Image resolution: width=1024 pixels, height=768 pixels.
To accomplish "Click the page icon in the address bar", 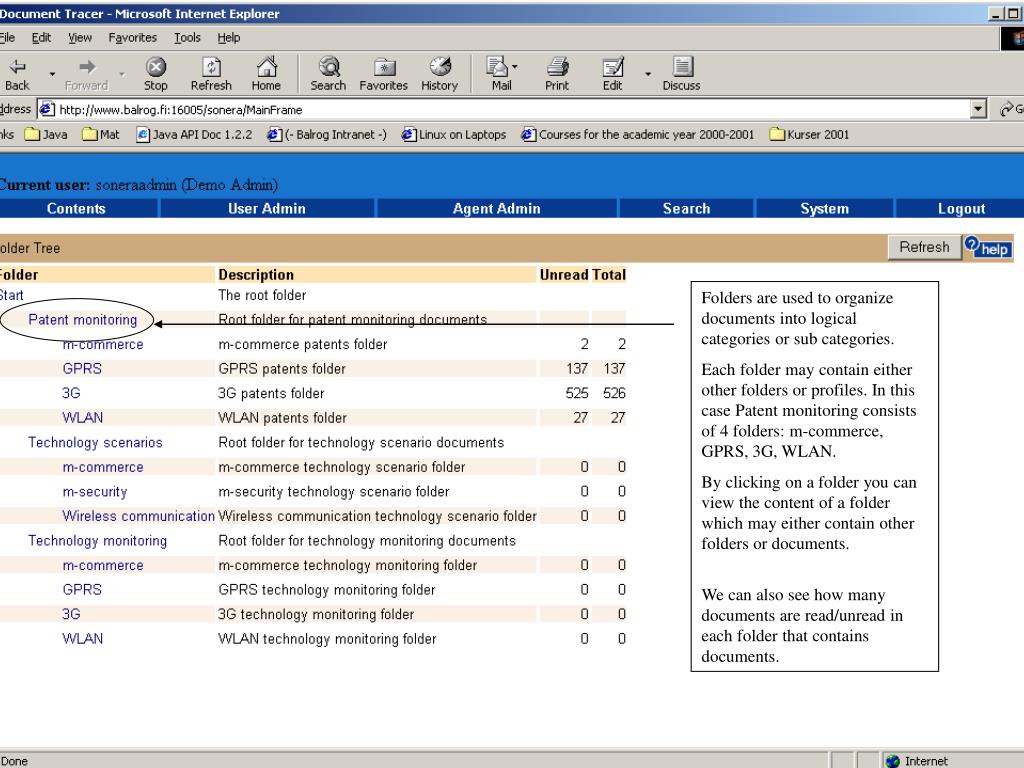I will pos(46,109).
